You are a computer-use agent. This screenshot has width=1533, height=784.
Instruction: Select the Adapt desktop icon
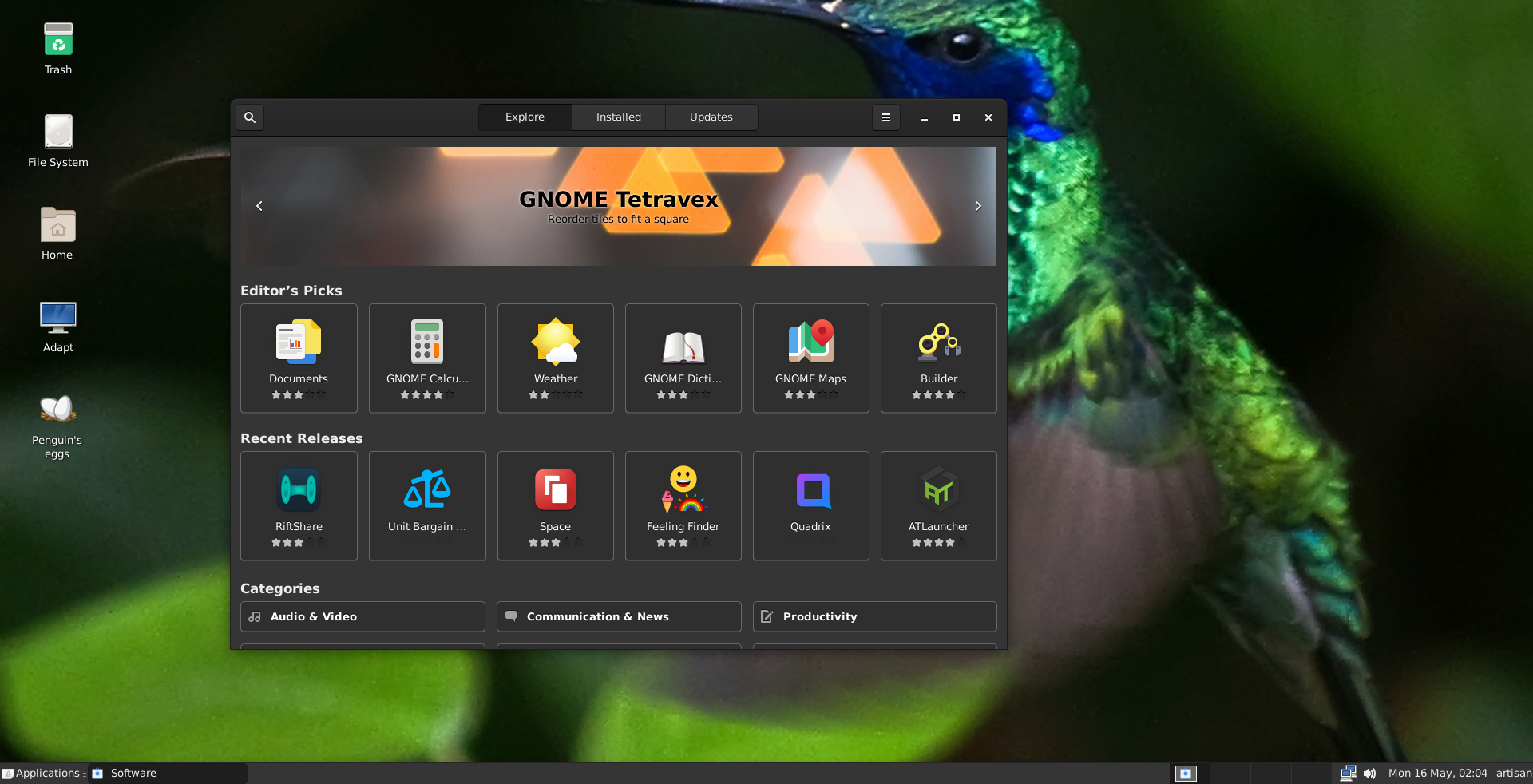58,326
